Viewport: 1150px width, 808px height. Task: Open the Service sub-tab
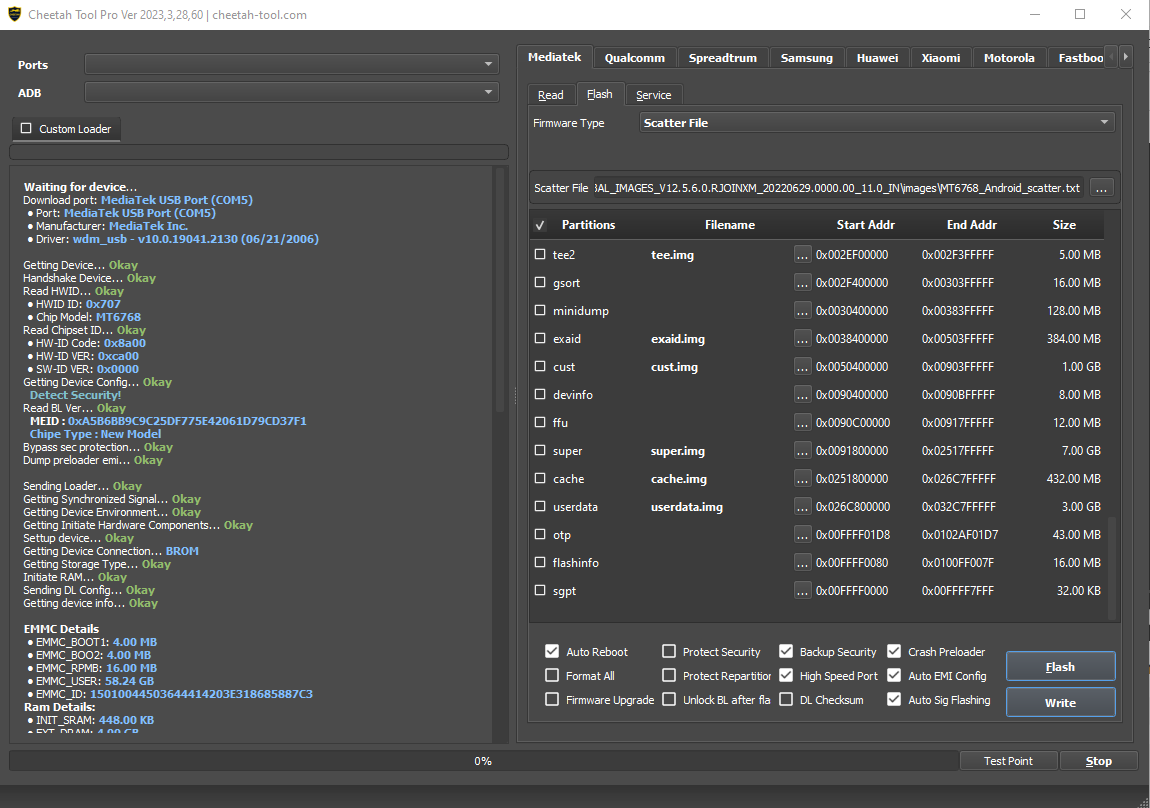coord(653,95)
